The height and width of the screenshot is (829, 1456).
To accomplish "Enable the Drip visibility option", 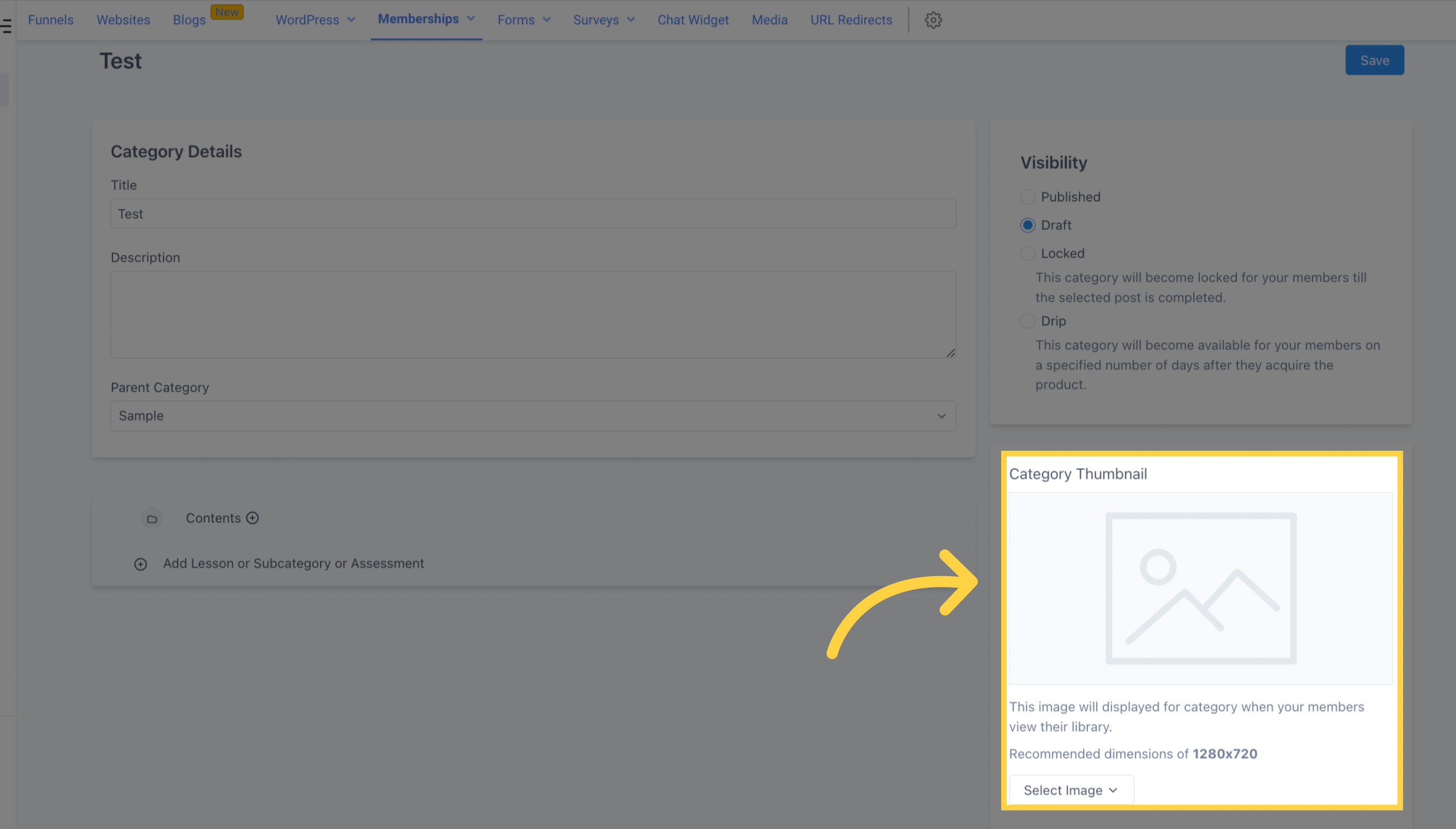I will [1027, 320].
